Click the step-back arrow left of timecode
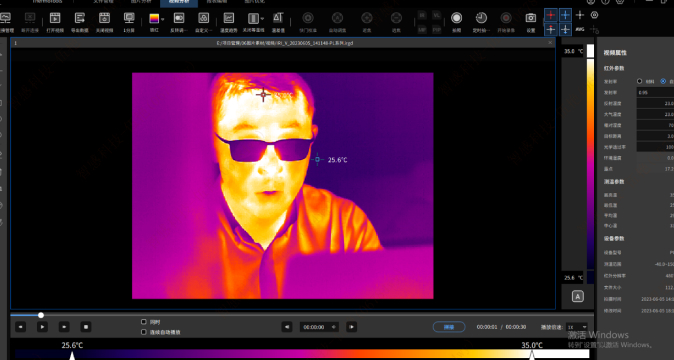This screenshot has width=674, height=360. tap(287, 327)
